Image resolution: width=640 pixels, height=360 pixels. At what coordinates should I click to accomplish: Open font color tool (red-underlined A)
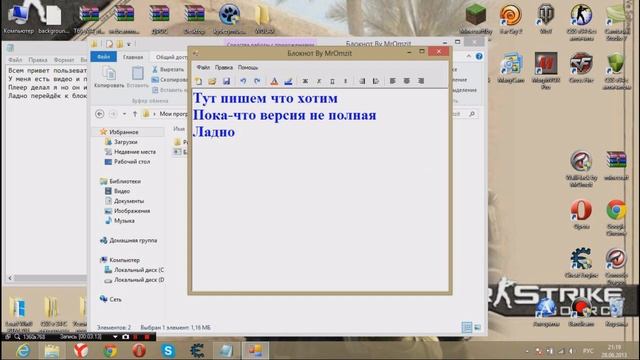tap(274, 81)
